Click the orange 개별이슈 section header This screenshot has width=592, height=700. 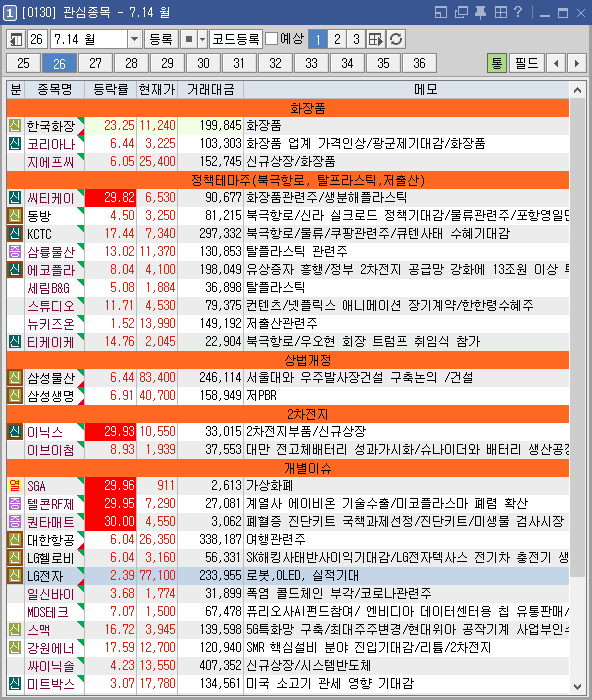pos(288,468)
